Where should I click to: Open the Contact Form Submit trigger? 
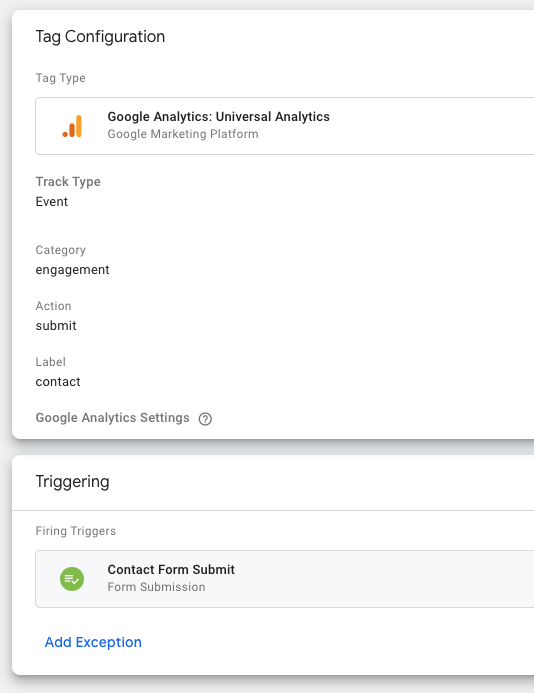(x=285, y=579)
